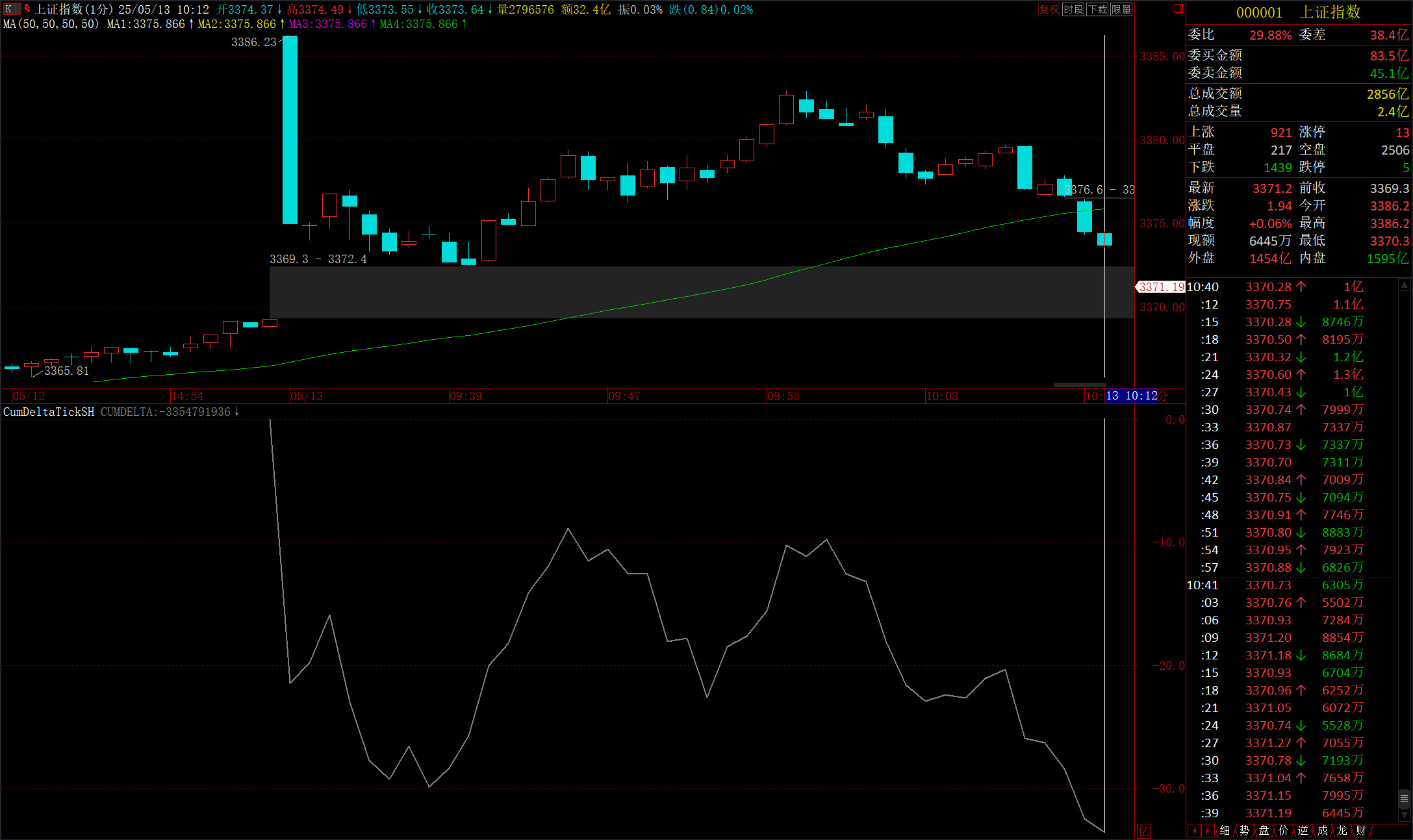Click the 3371.19 current price tag
Viewport: 1413px width, 840px height.
(1161, 287)
